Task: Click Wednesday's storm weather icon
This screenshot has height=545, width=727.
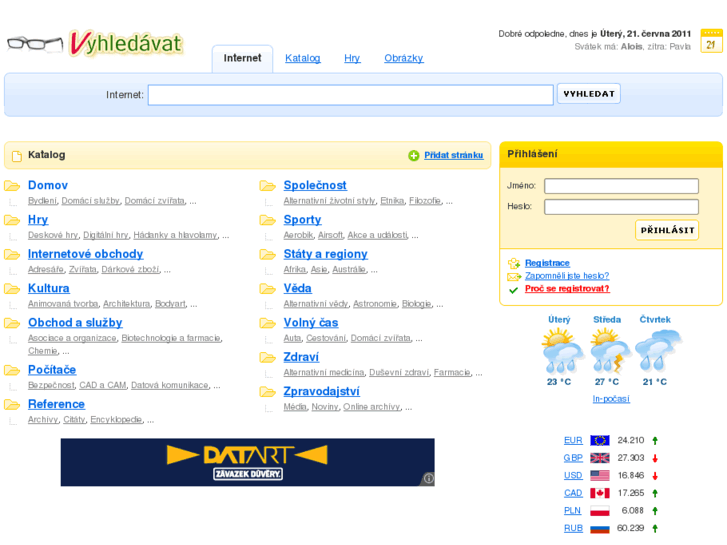Action: coord(609,351)
